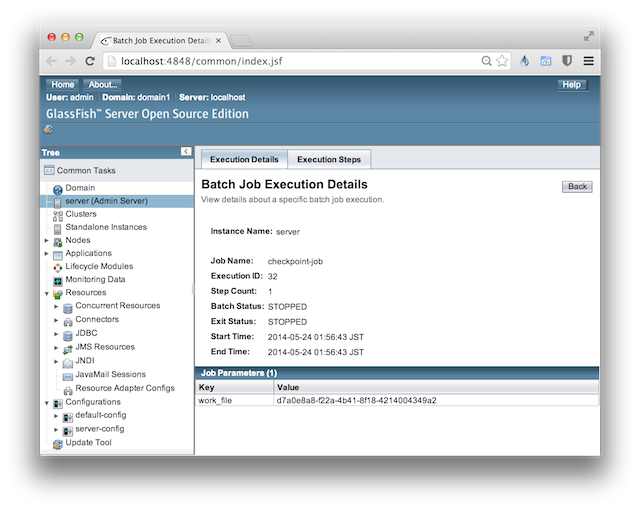Collapse the Tree sidebar panel

[186, 151]
